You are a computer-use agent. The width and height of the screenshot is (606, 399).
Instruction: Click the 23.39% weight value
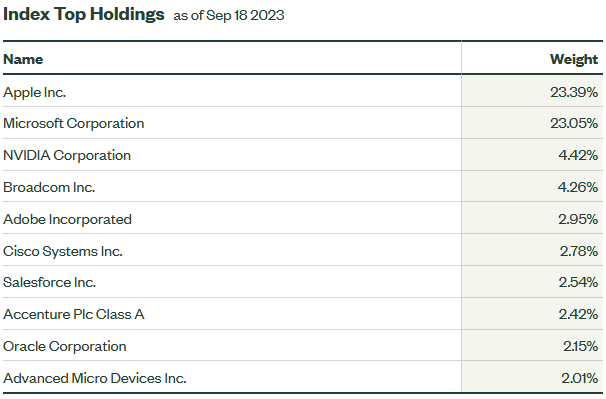(574, 92)
